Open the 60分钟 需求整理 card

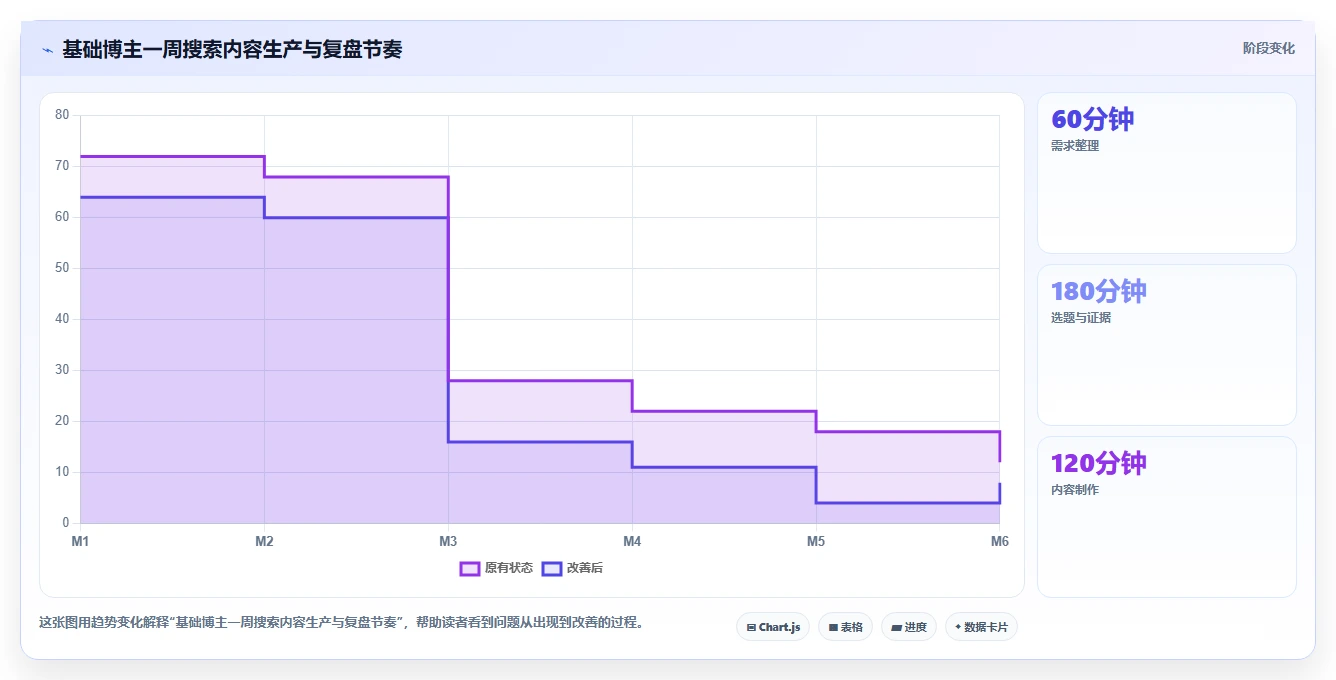1166,173
